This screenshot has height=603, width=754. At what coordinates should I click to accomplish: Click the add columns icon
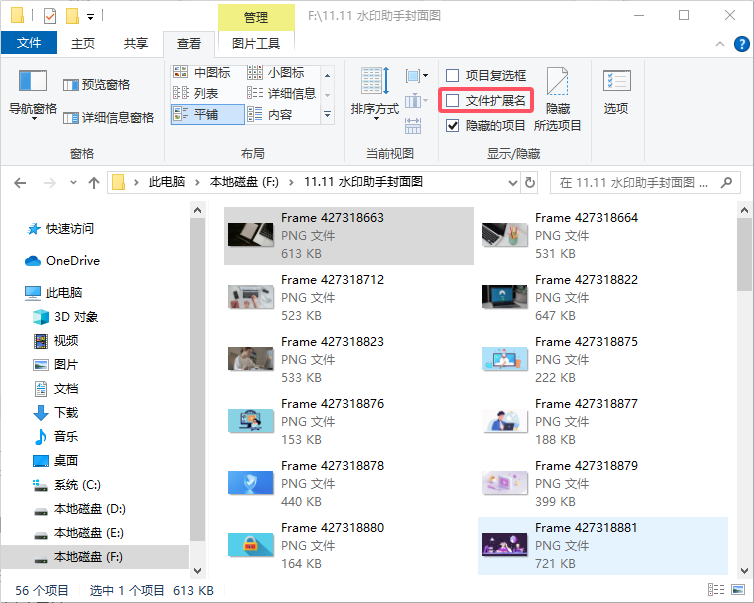pos(416,101)
